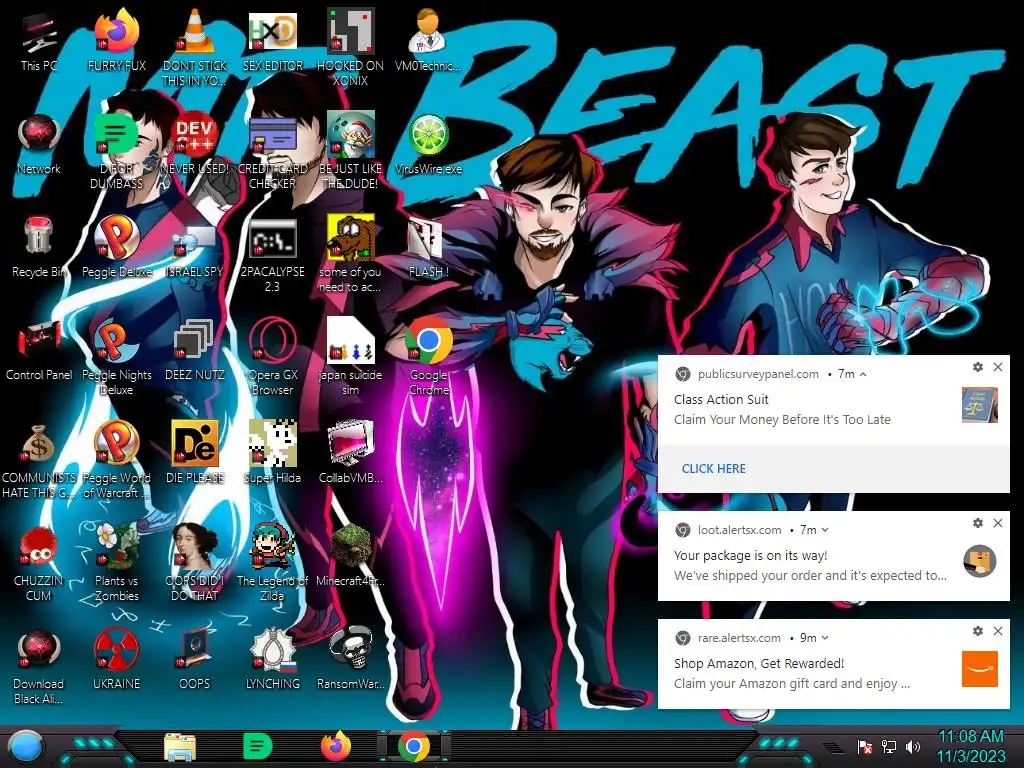Dismiss the Your package notification

coord(998,522)
